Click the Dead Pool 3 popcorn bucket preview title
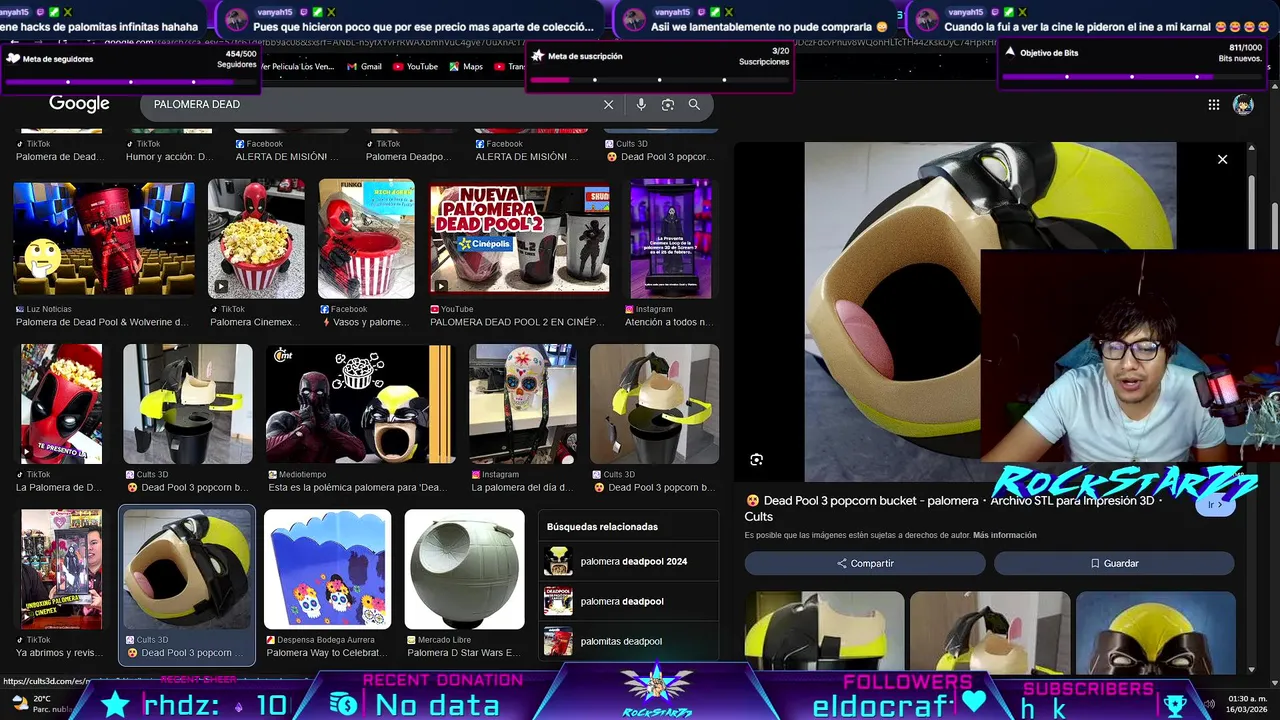Viewport: 1280px width, 720px height. coord(954,508)
